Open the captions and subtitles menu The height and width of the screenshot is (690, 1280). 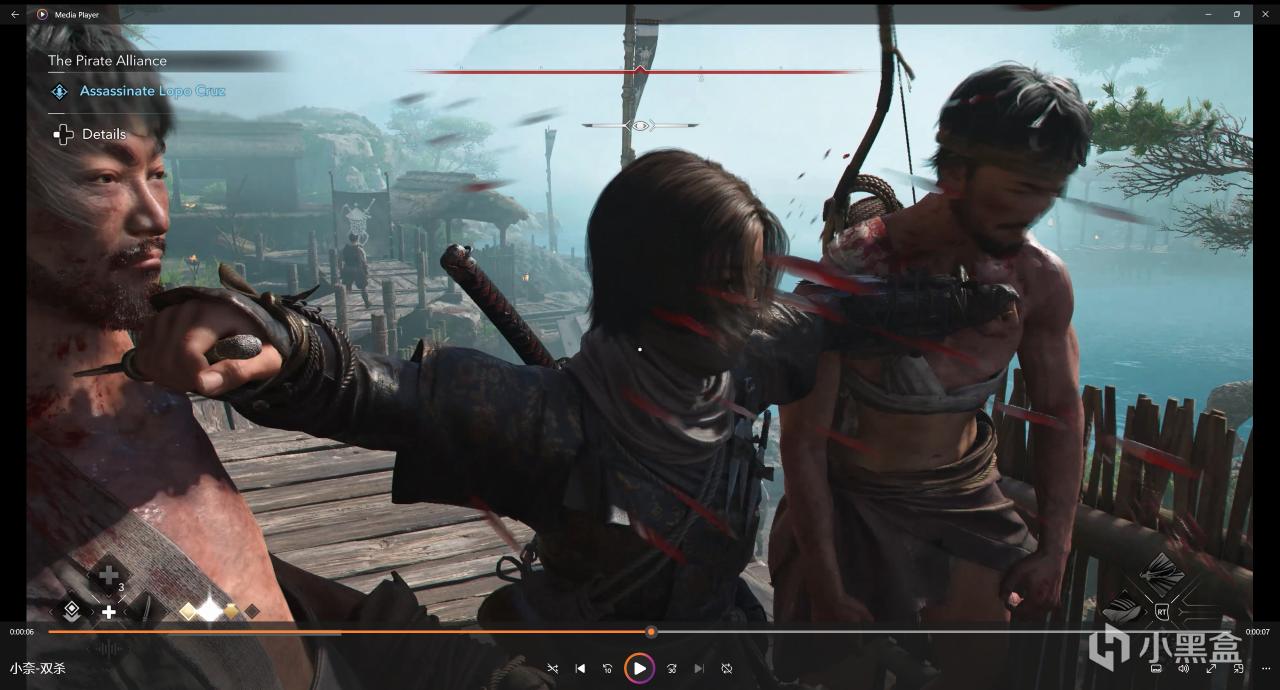pyautogui.click(x=1156, y=668)
